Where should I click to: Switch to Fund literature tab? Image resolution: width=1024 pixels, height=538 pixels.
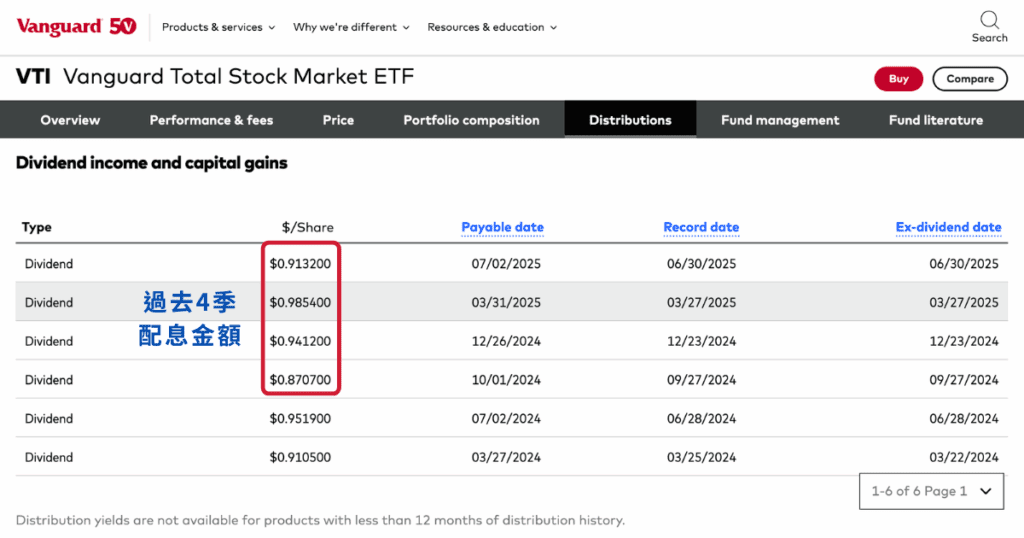936,120
